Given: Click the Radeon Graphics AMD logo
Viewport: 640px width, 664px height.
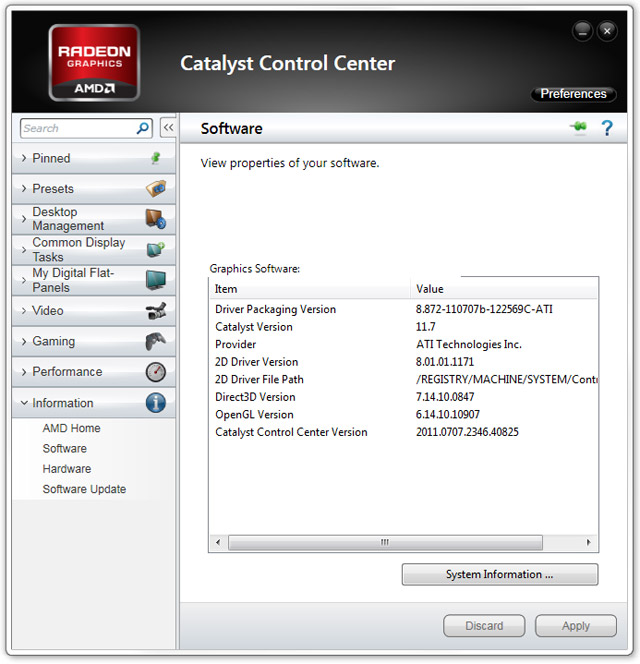Looking at the screenshot, I should click(x=94, y=63).
